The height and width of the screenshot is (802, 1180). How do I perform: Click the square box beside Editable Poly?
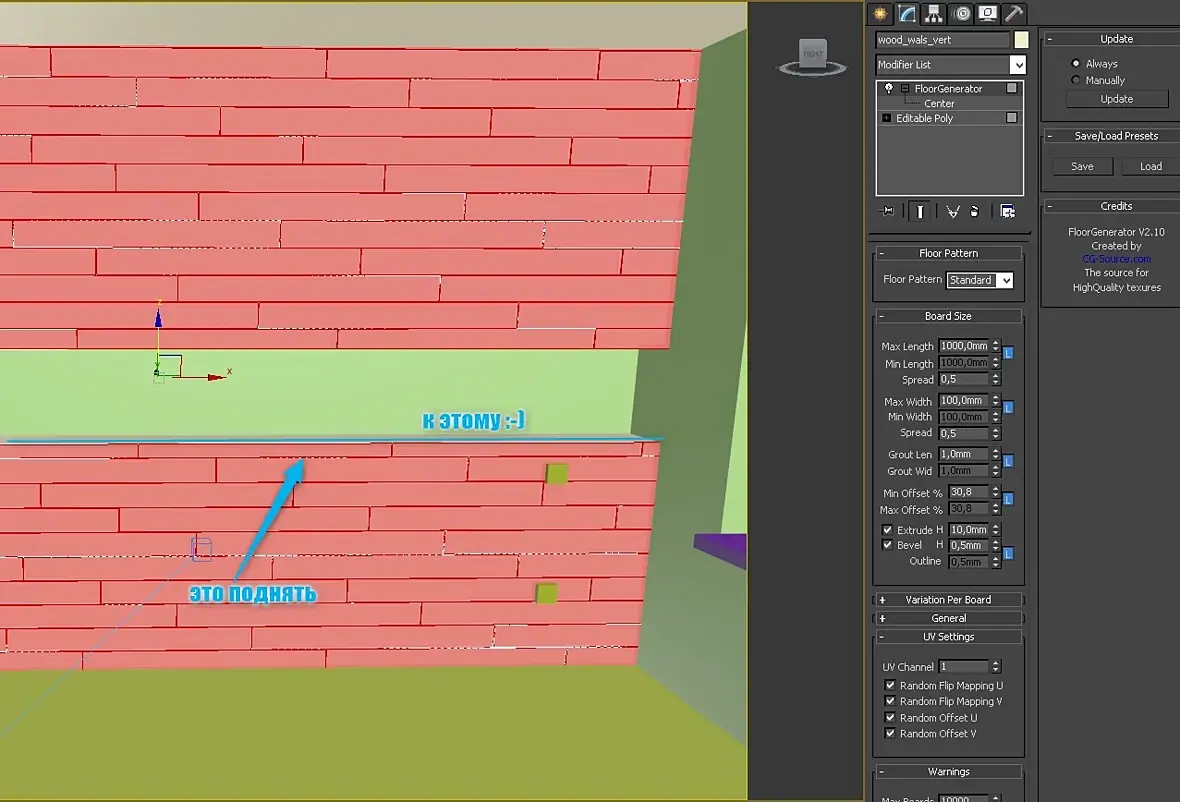pos(1011,117)
